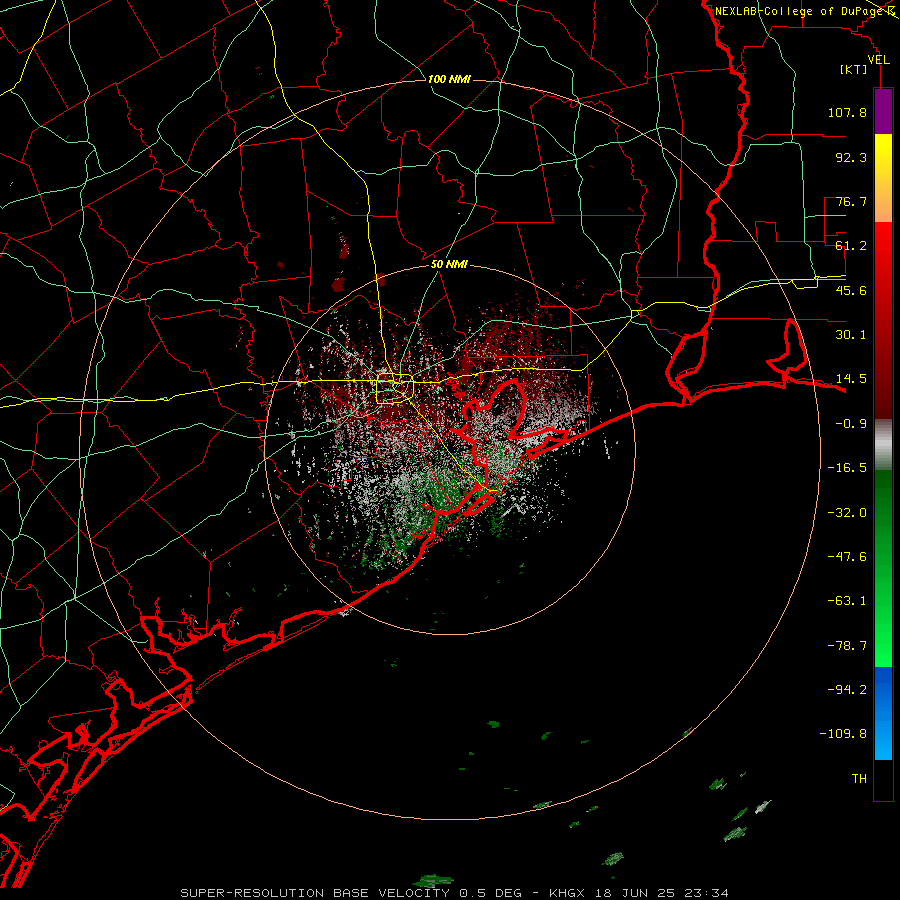
Task: Click the Super-Resolution Base Velocity caption
Action: click(455, 893)
